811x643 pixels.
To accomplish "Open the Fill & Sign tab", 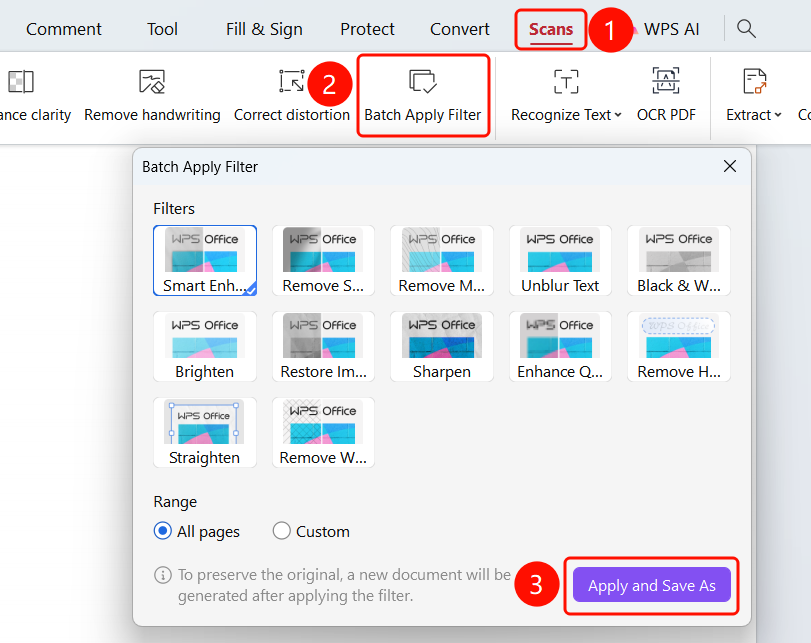I will [264, 29].
